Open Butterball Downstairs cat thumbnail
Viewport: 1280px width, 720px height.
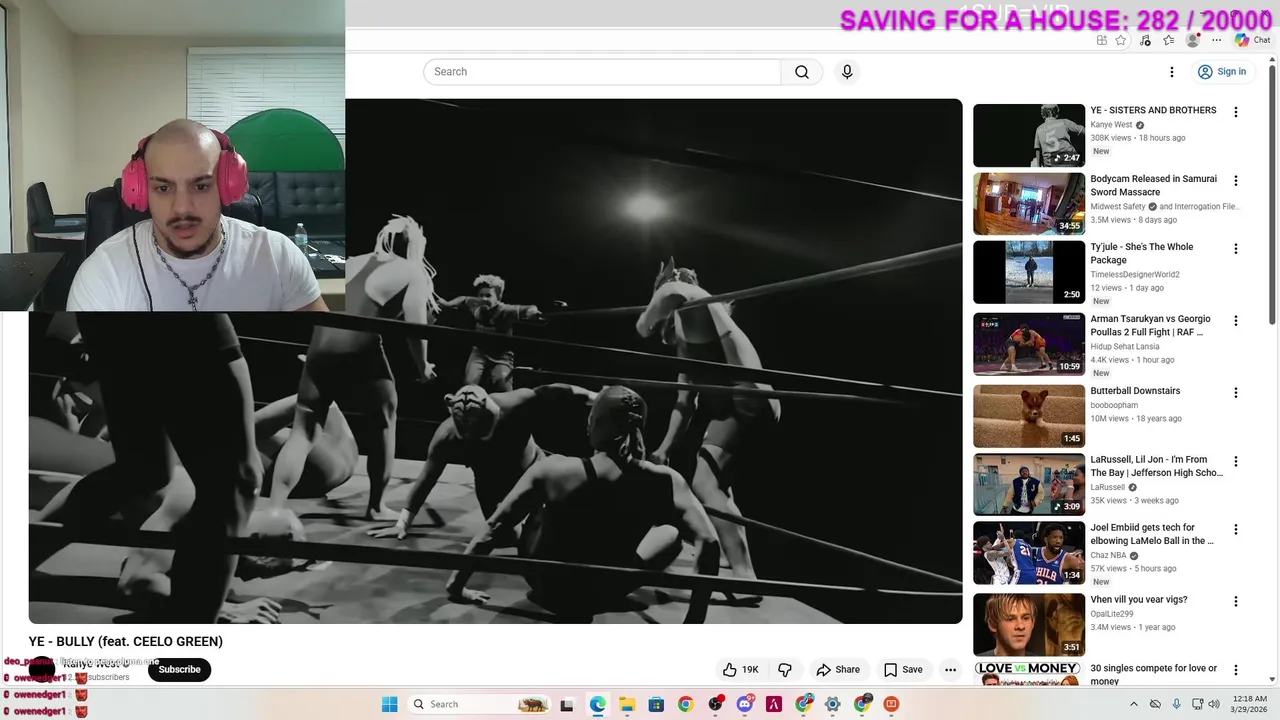[x=1029, y=416]
